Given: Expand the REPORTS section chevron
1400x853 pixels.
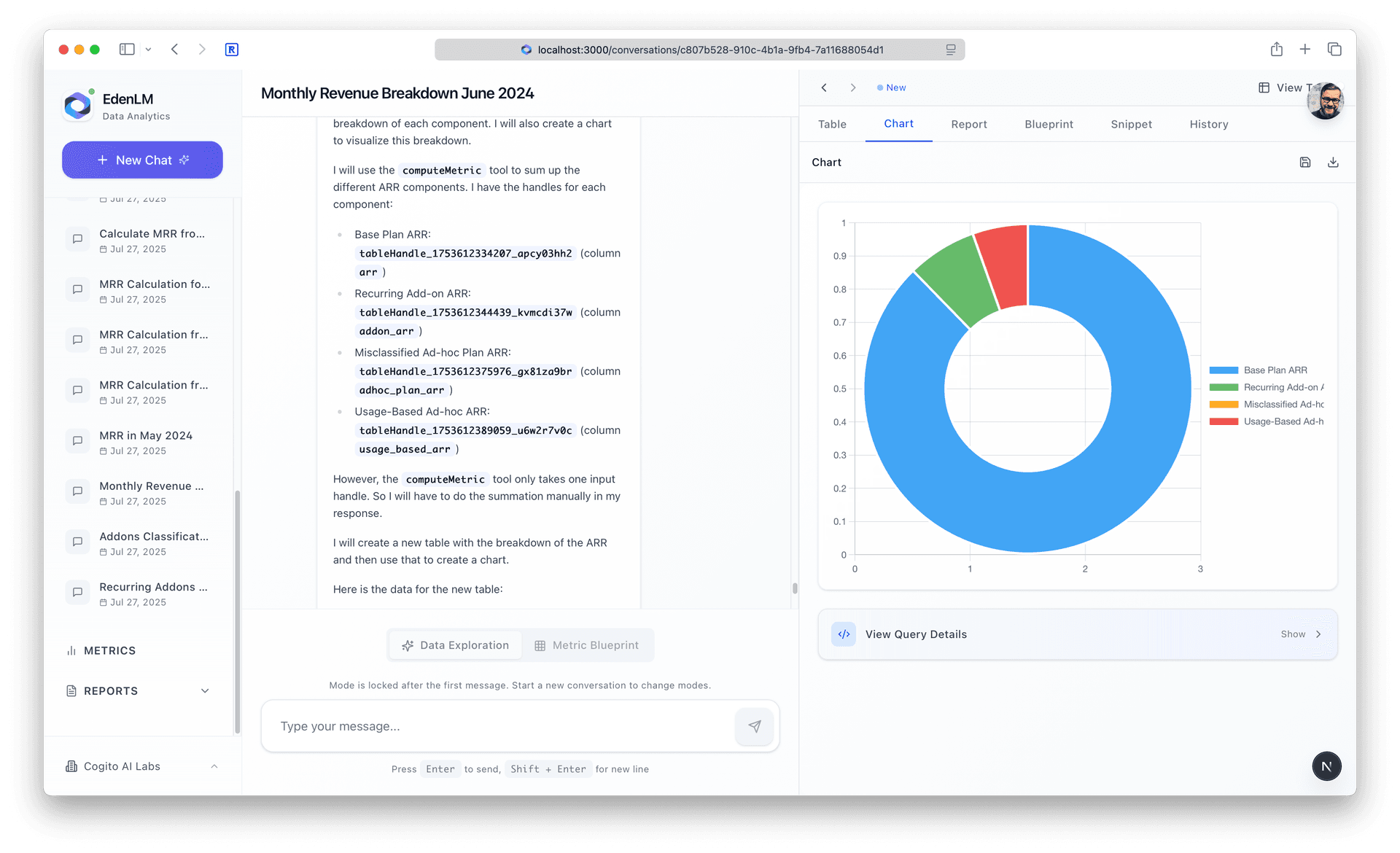Looking at the screenshot, I should 205,690.
